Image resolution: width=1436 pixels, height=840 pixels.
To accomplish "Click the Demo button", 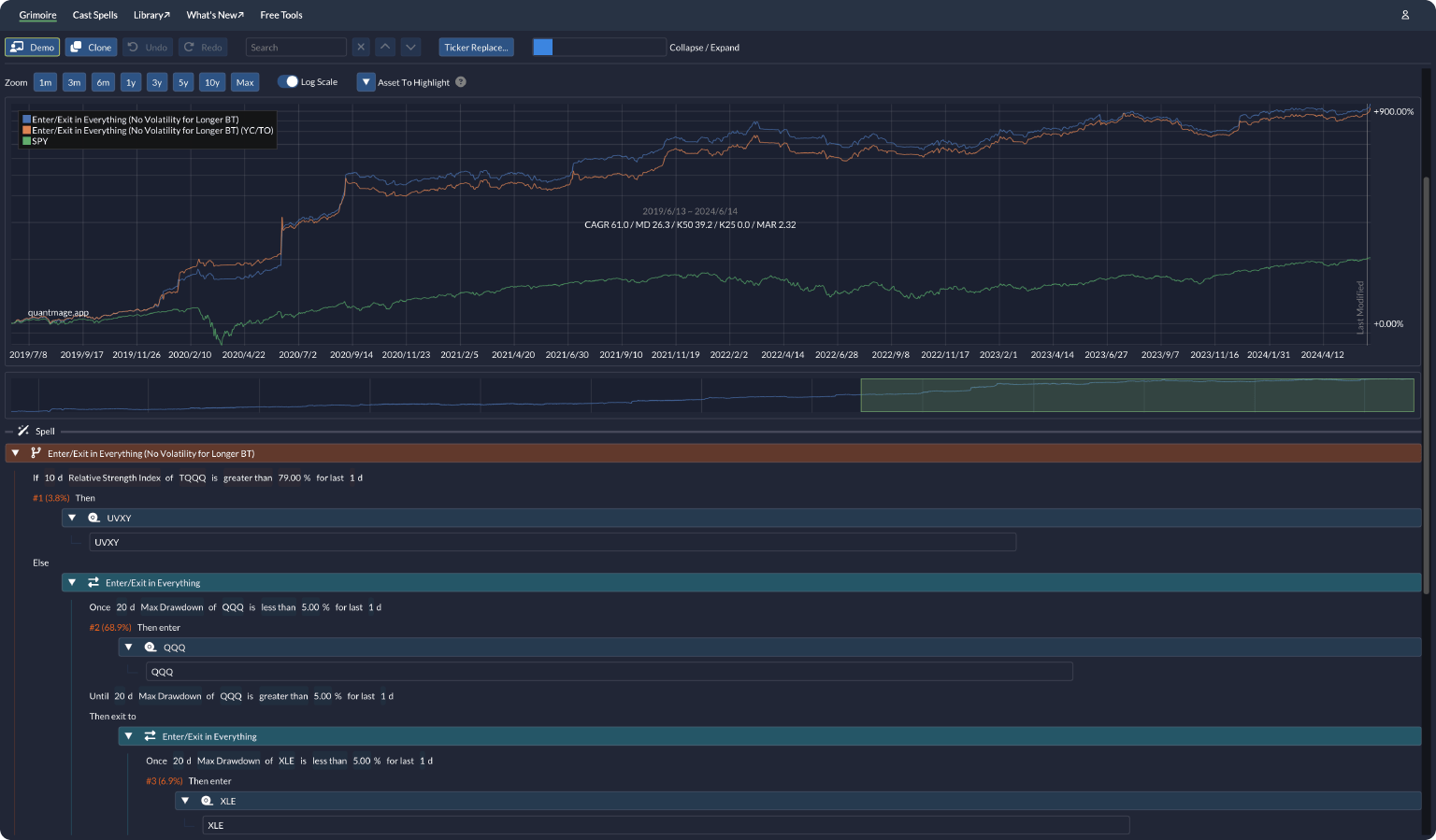I will click(x=32, y=47).
